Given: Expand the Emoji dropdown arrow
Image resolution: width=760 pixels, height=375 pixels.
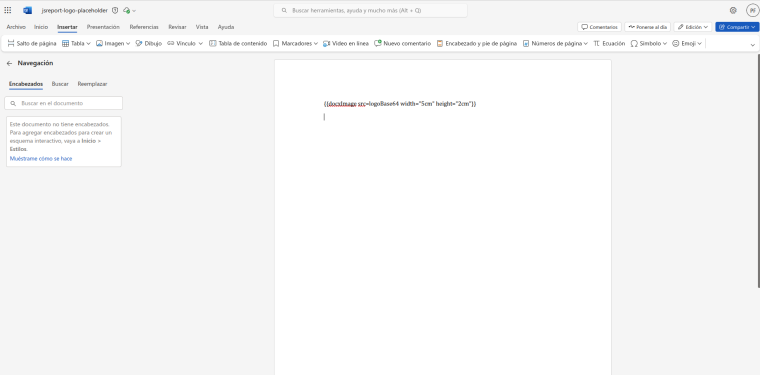Looking at the screenshot, I should pyautogui.click(x=699, y=44).
